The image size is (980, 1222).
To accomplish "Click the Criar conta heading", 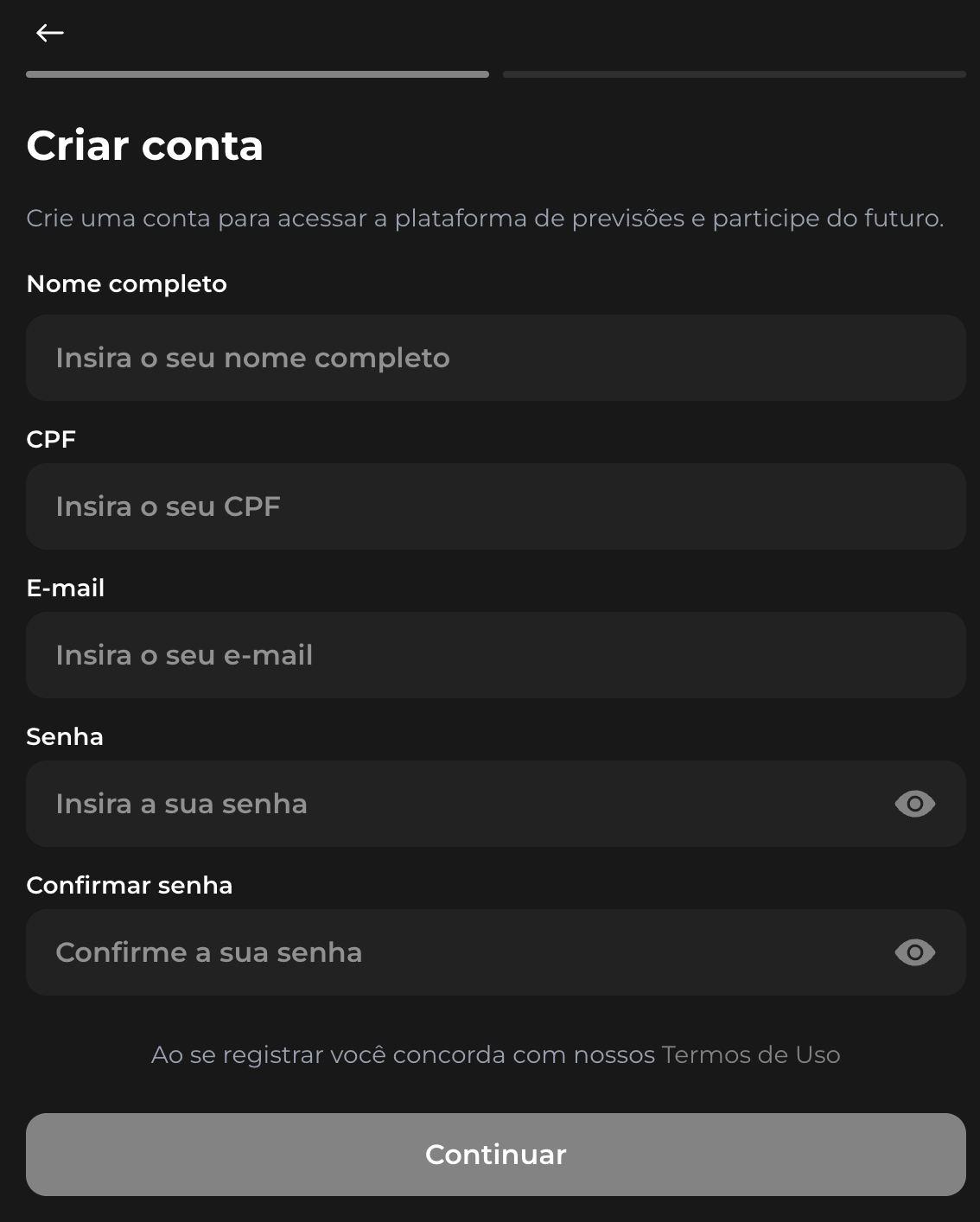I will click(145, 146).
